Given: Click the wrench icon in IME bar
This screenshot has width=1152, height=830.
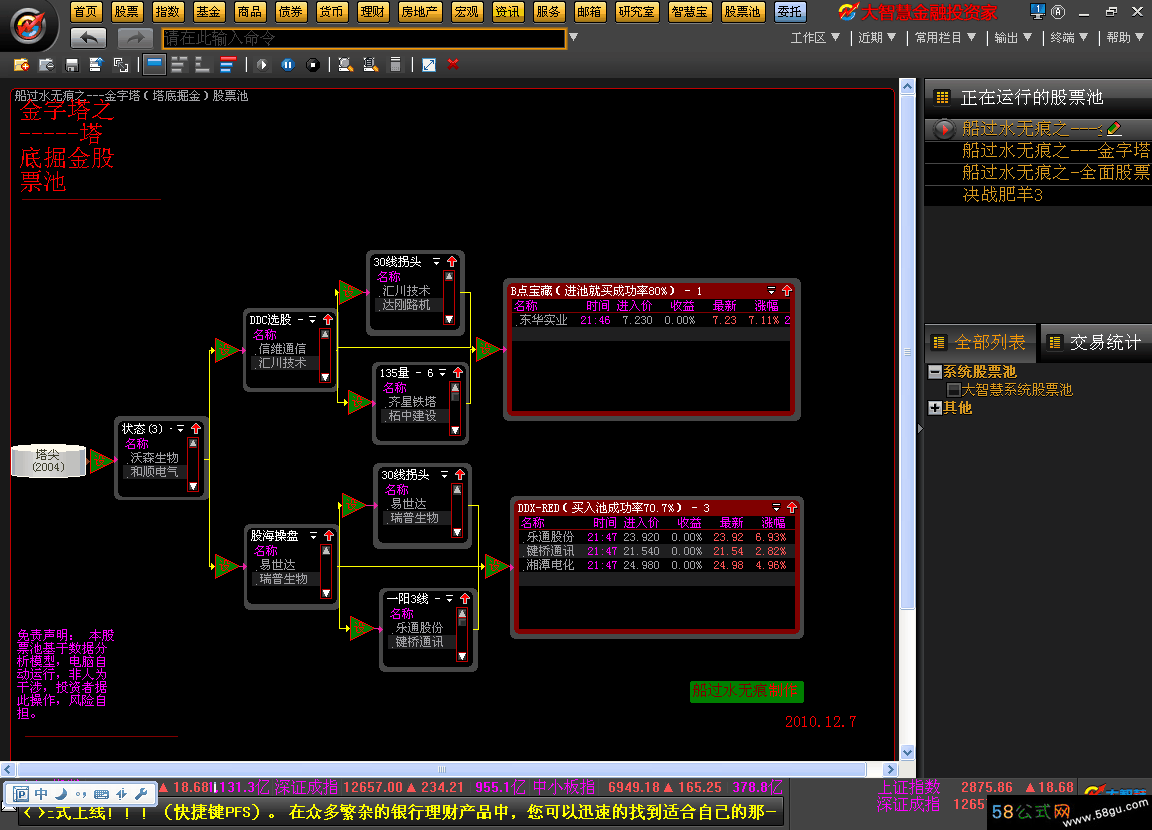Looking at the screenshot, I should pyautogui.click(x=141, y=793).
